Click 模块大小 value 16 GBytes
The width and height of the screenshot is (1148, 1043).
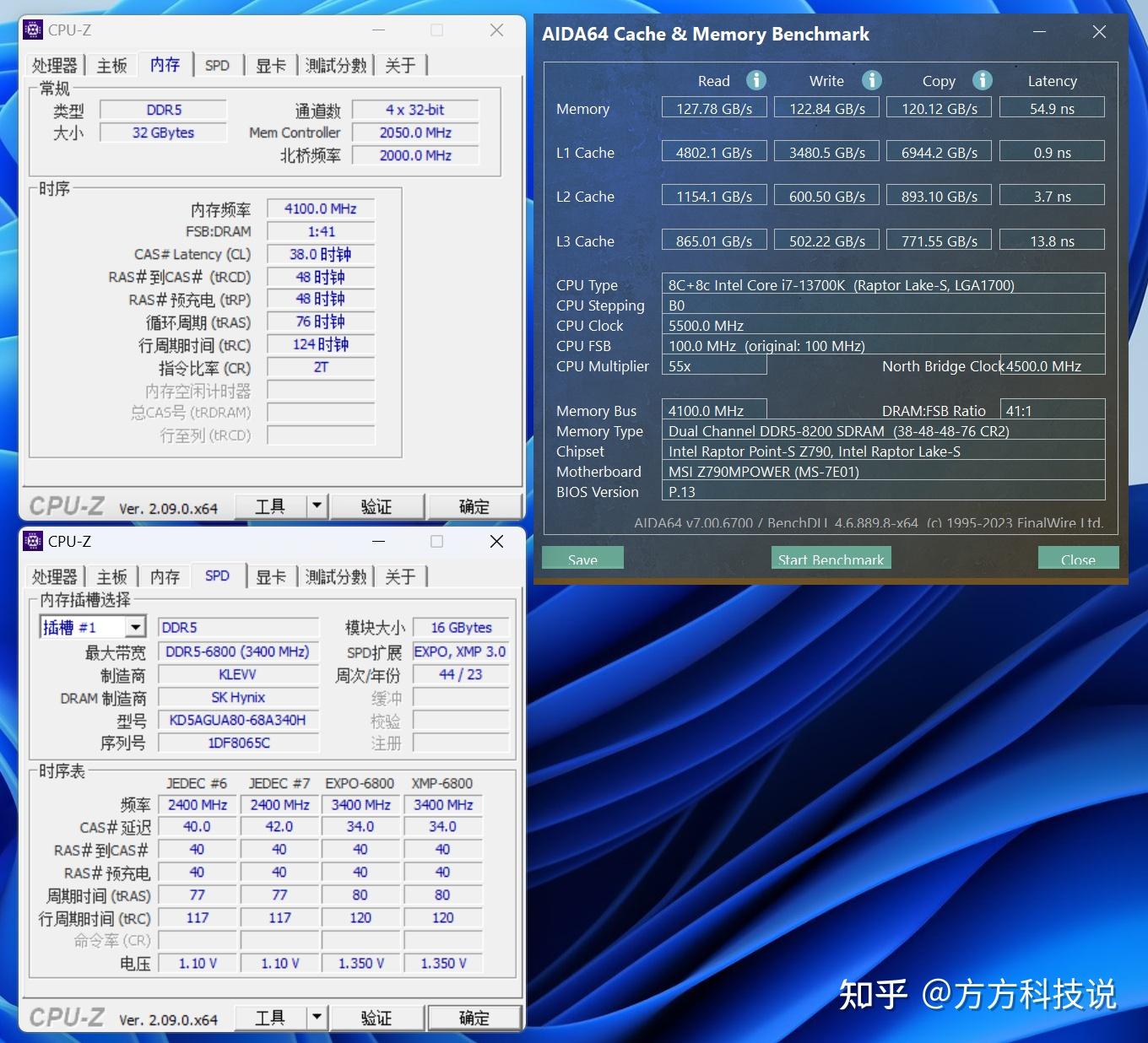[x=461, y=627]
